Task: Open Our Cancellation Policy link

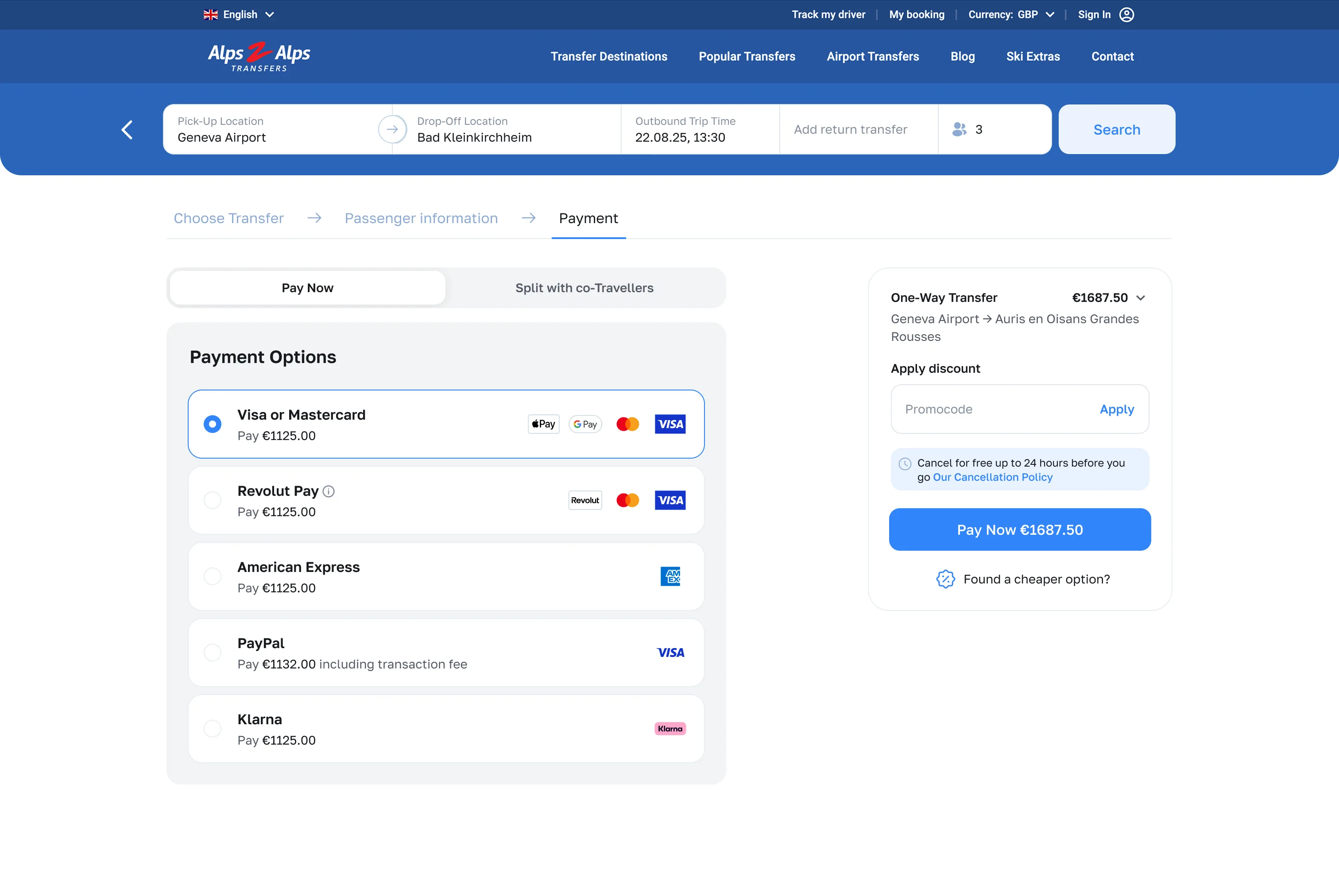Action: coord(993,477)
